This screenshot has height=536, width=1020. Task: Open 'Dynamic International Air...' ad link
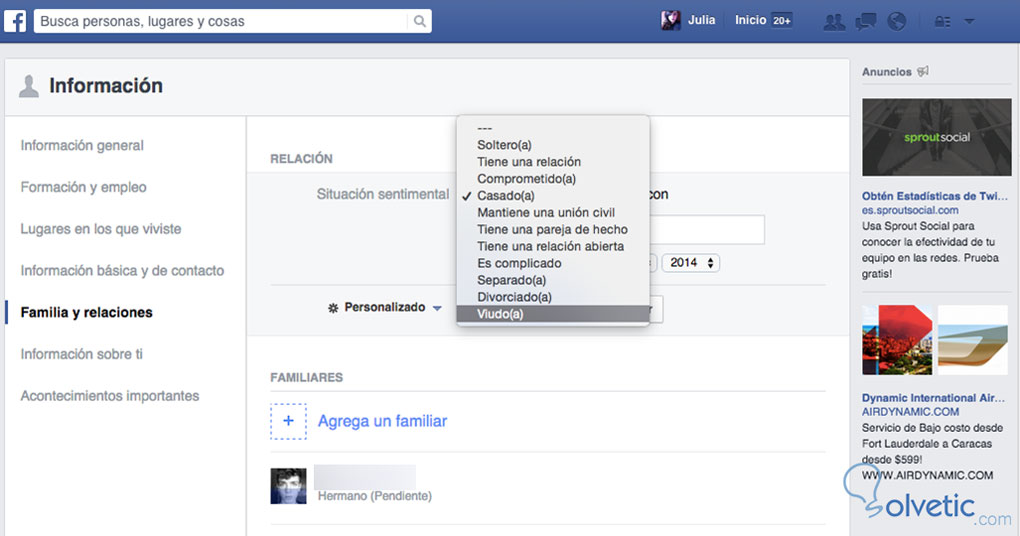coord(933,397)
